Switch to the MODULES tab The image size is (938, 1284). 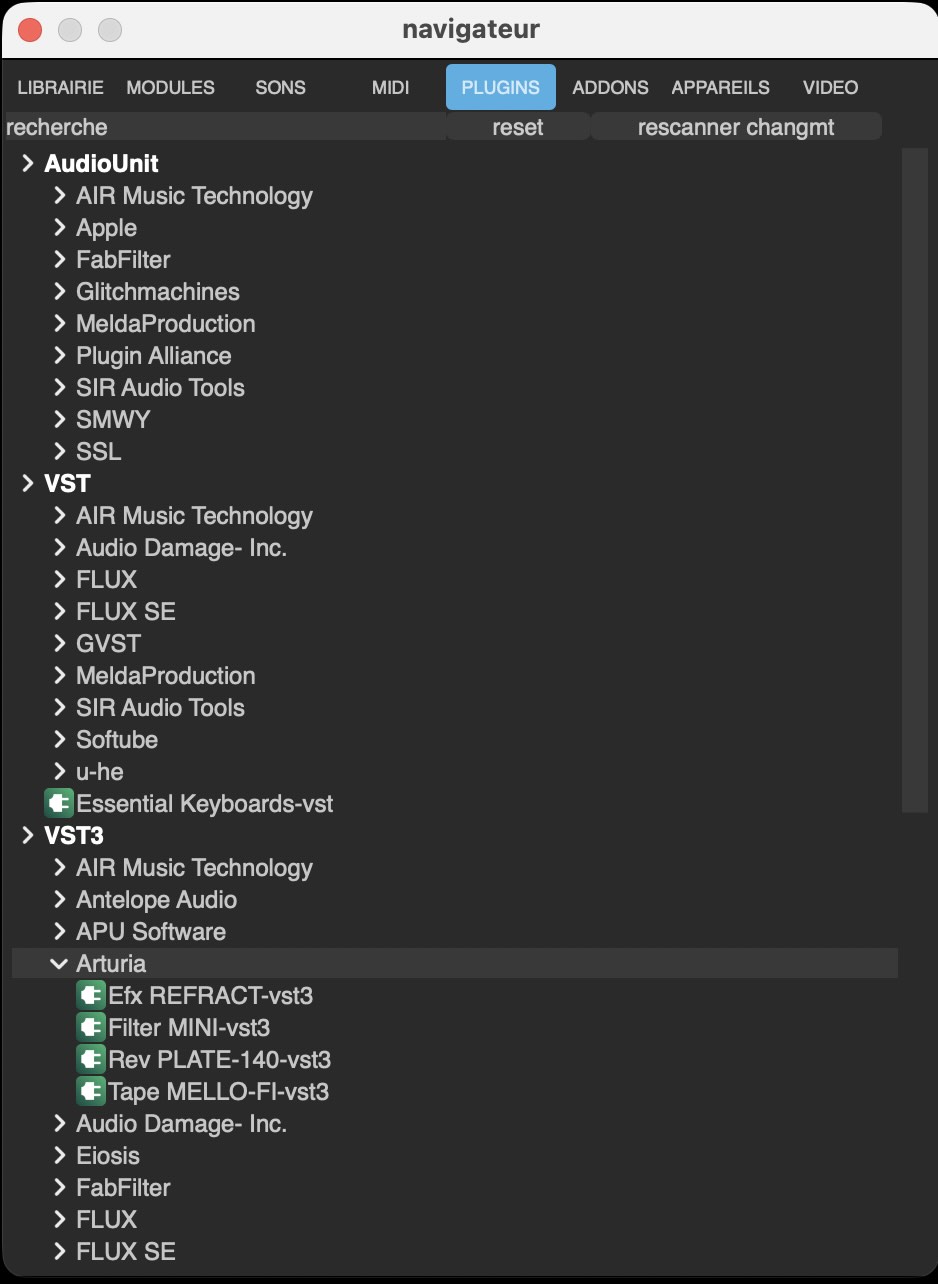click(x=170, y=88)
